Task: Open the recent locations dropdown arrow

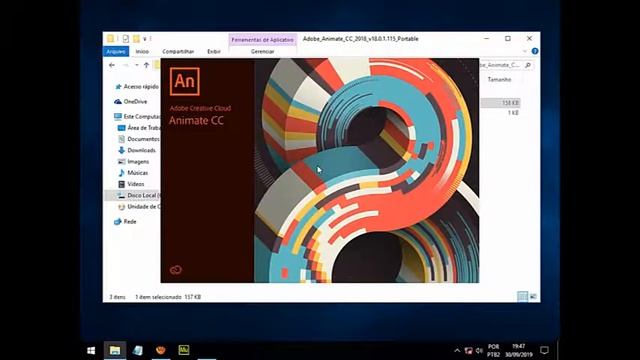Action: coord(136,65)
